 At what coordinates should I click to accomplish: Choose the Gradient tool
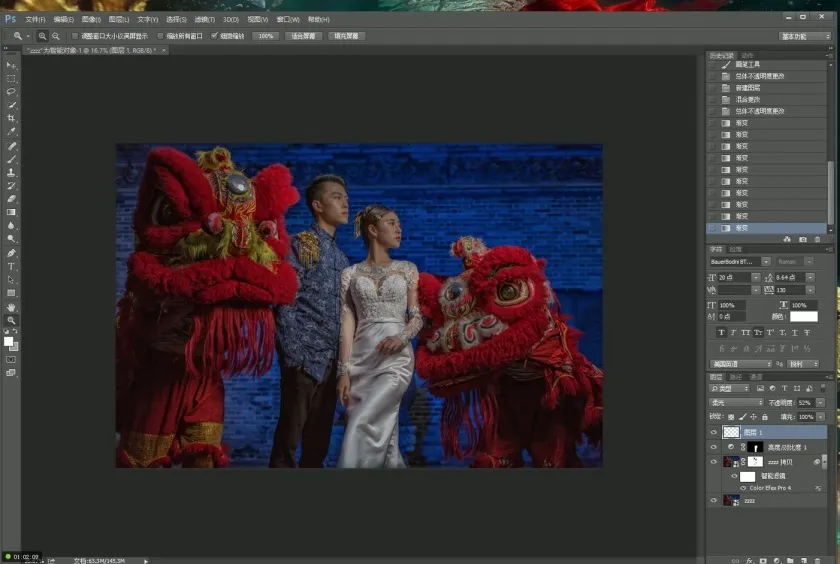tap(12, 212)
